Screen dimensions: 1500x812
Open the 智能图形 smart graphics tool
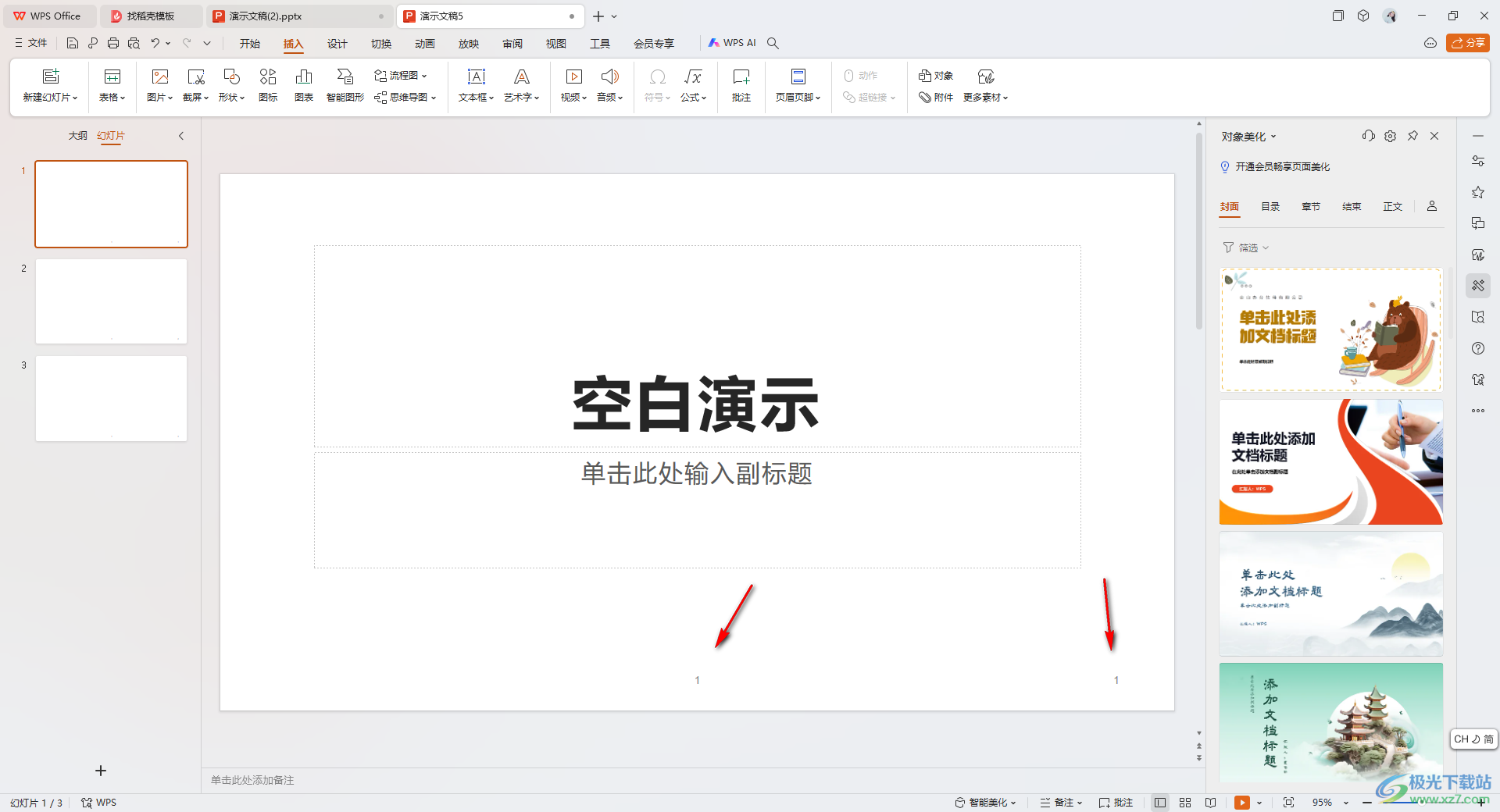coord(345,85)
